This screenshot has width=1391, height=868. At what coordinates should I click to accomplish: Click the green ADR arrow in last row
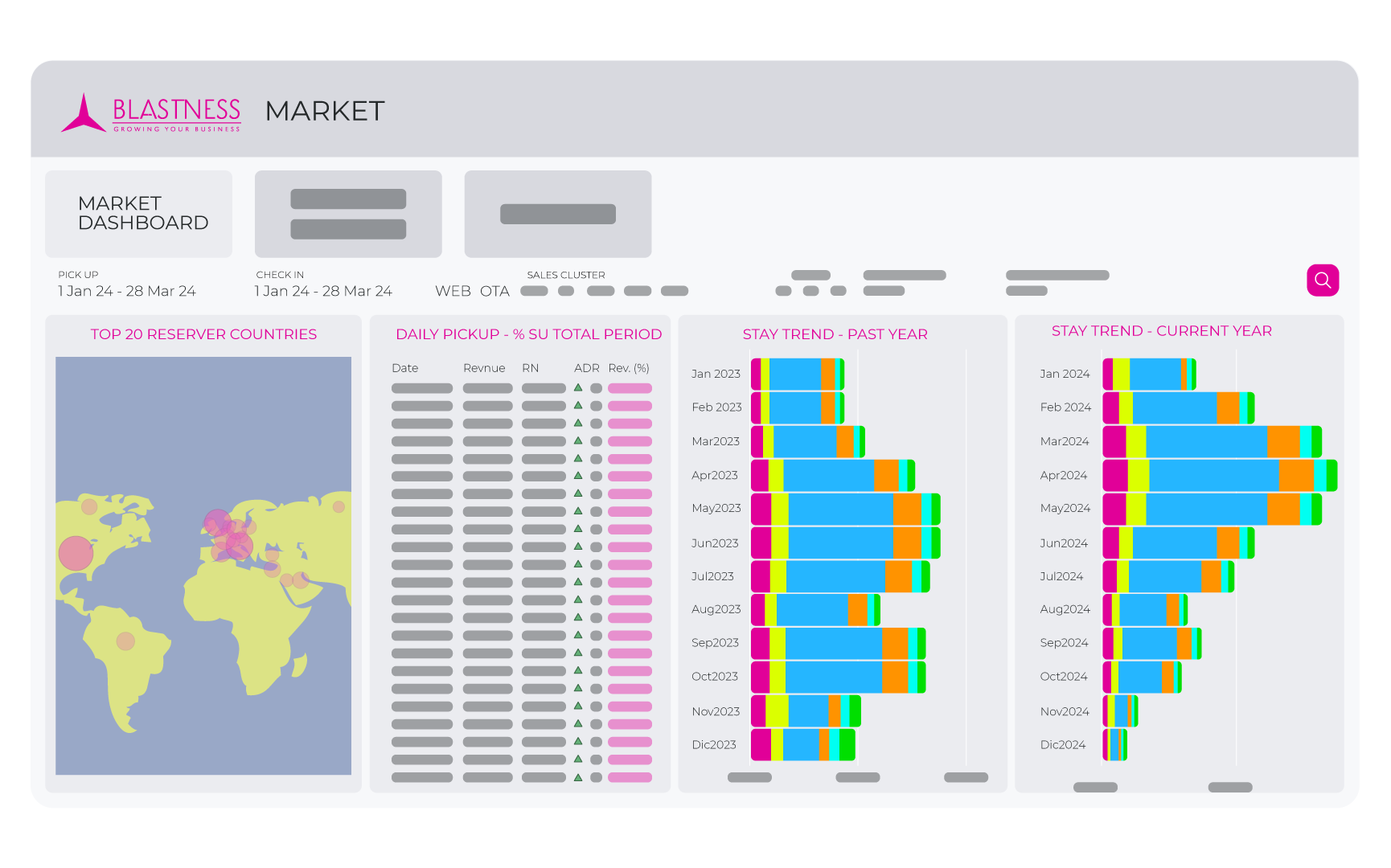[x=577, y=777]
